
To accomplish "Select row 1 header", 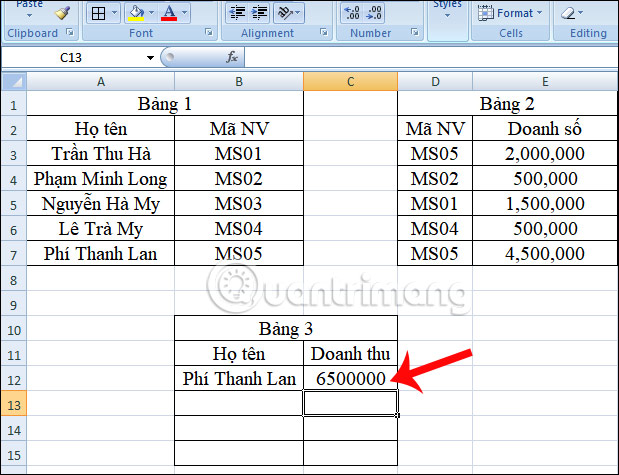I will (x=14, y=105).
